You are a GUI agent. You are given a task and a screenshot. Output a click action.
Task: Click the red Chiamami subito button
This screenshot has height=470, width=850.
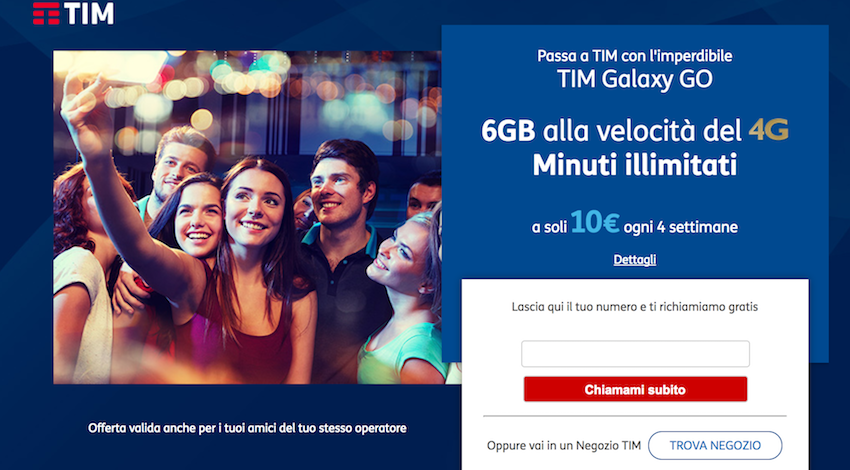click(635, 389)
